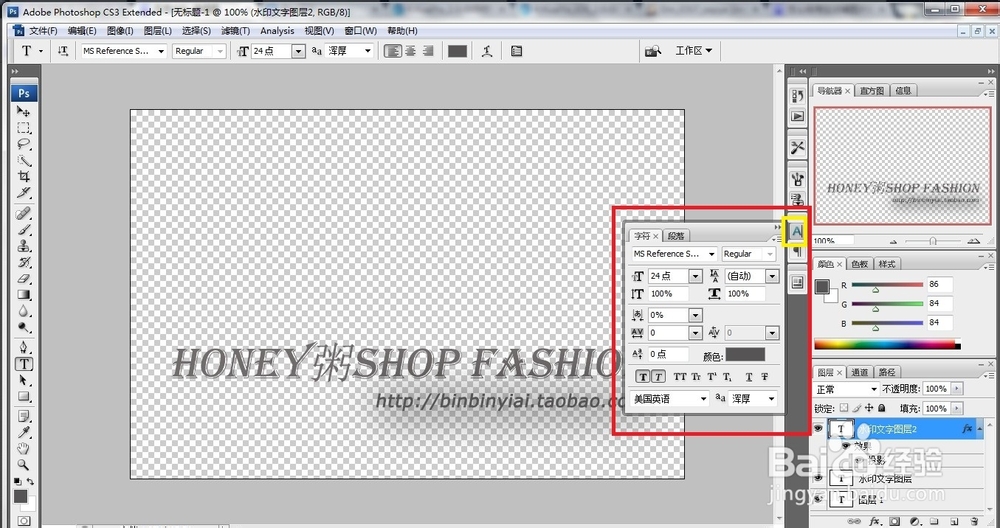The image size is (1000, 528).
Task: Open the 图层(L) menu
Action: pyautogui.click(x=158, y=31)
